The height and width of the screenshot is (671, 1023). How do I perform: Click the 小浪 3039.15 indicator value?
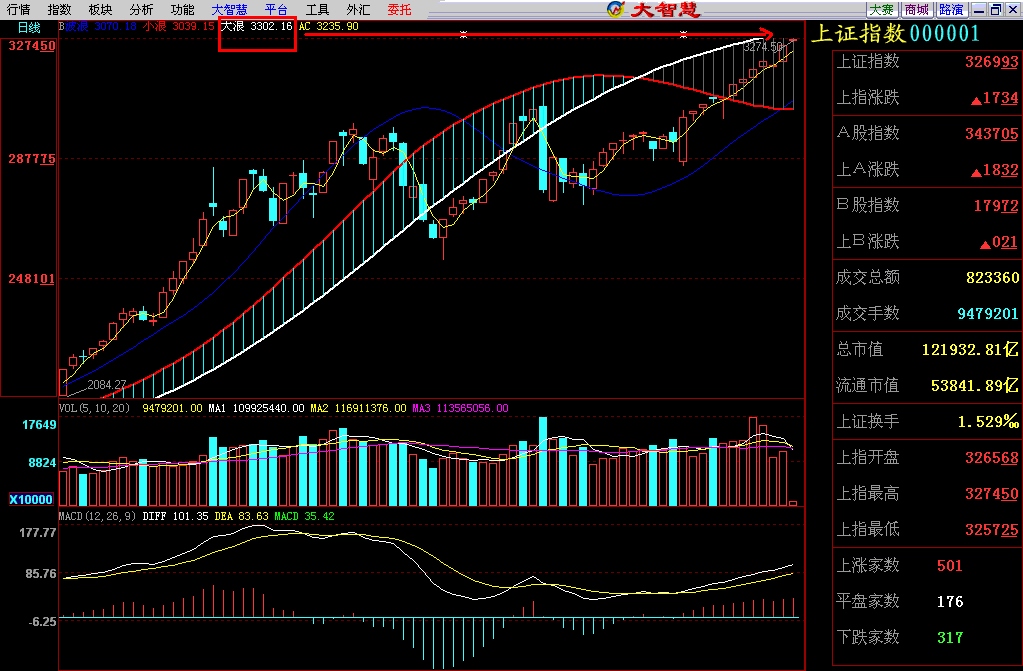click(179, 26)
